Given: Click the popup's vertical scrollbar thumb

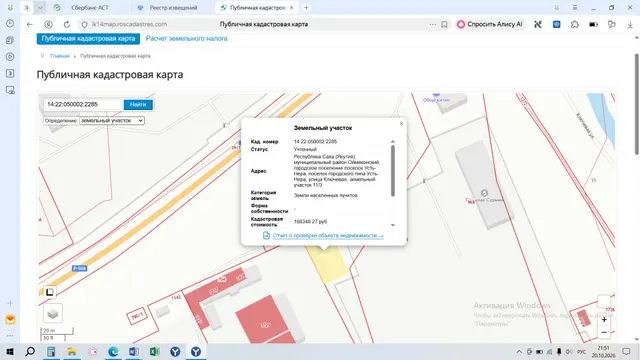Looking at the screenshot, I should (x=393, y=171).
